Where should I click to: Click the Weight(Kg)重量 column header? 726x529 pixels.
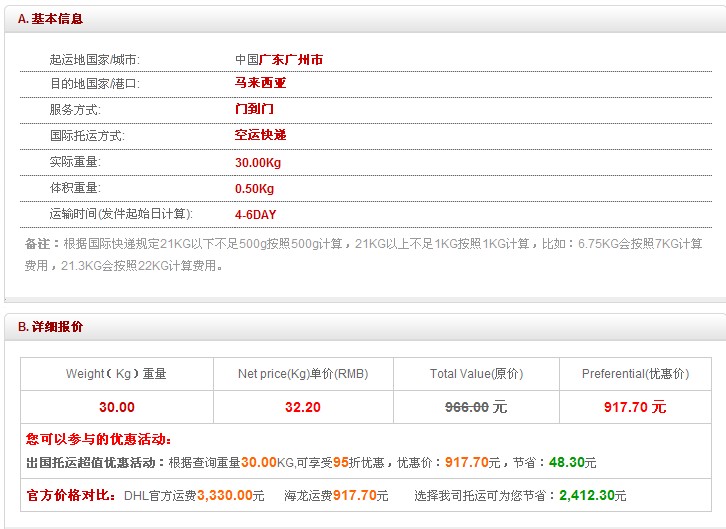116,374
